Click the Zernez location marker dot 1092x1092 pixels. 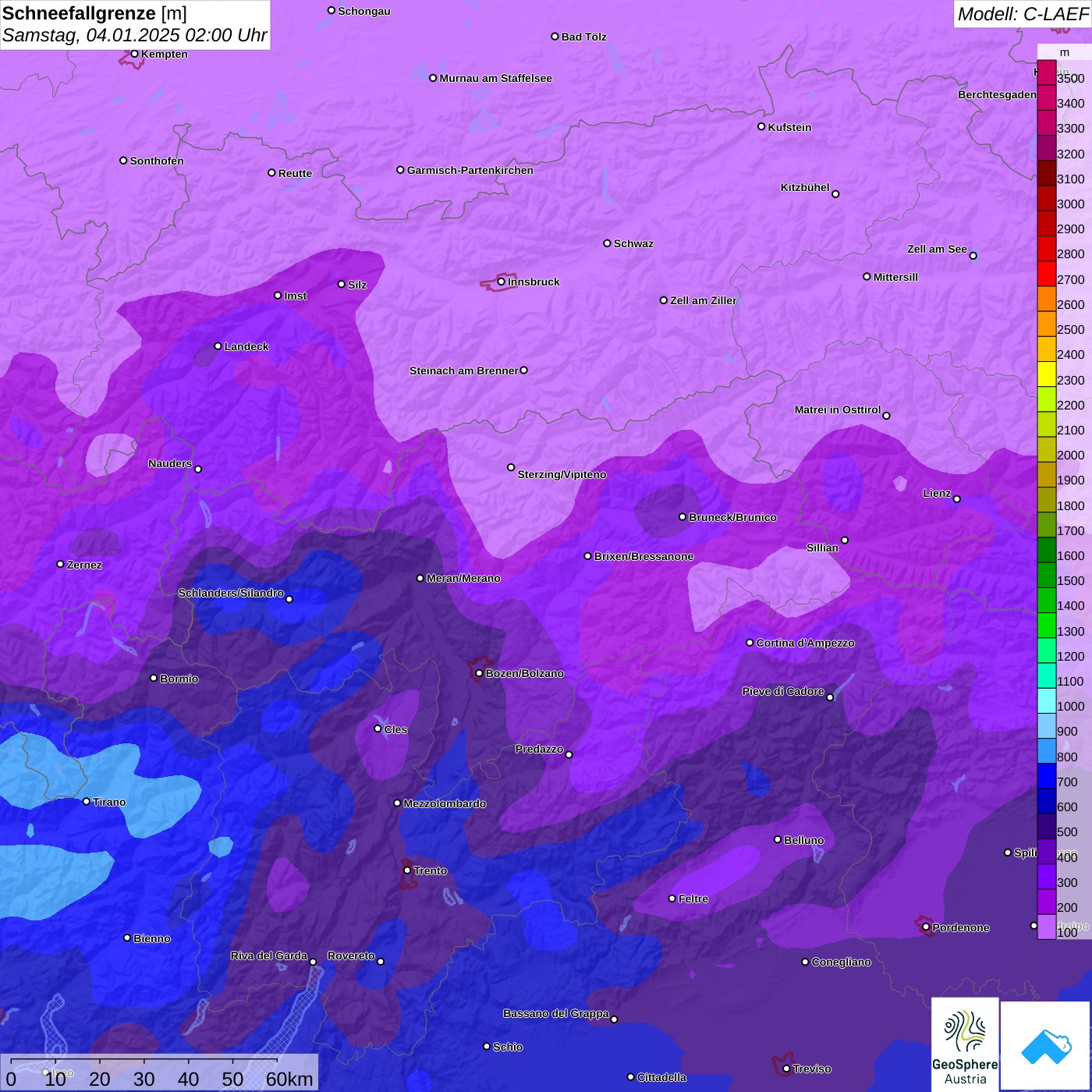(60, 564)
